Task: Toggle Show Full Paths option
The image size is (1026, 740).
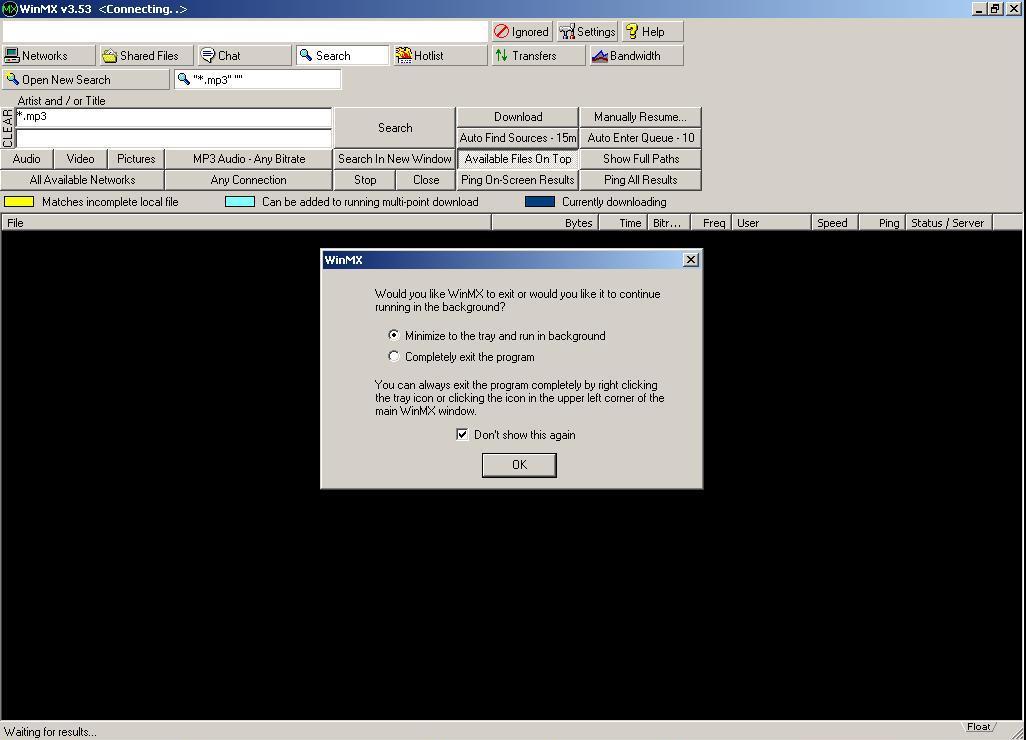Action: [x=641, y=159]
